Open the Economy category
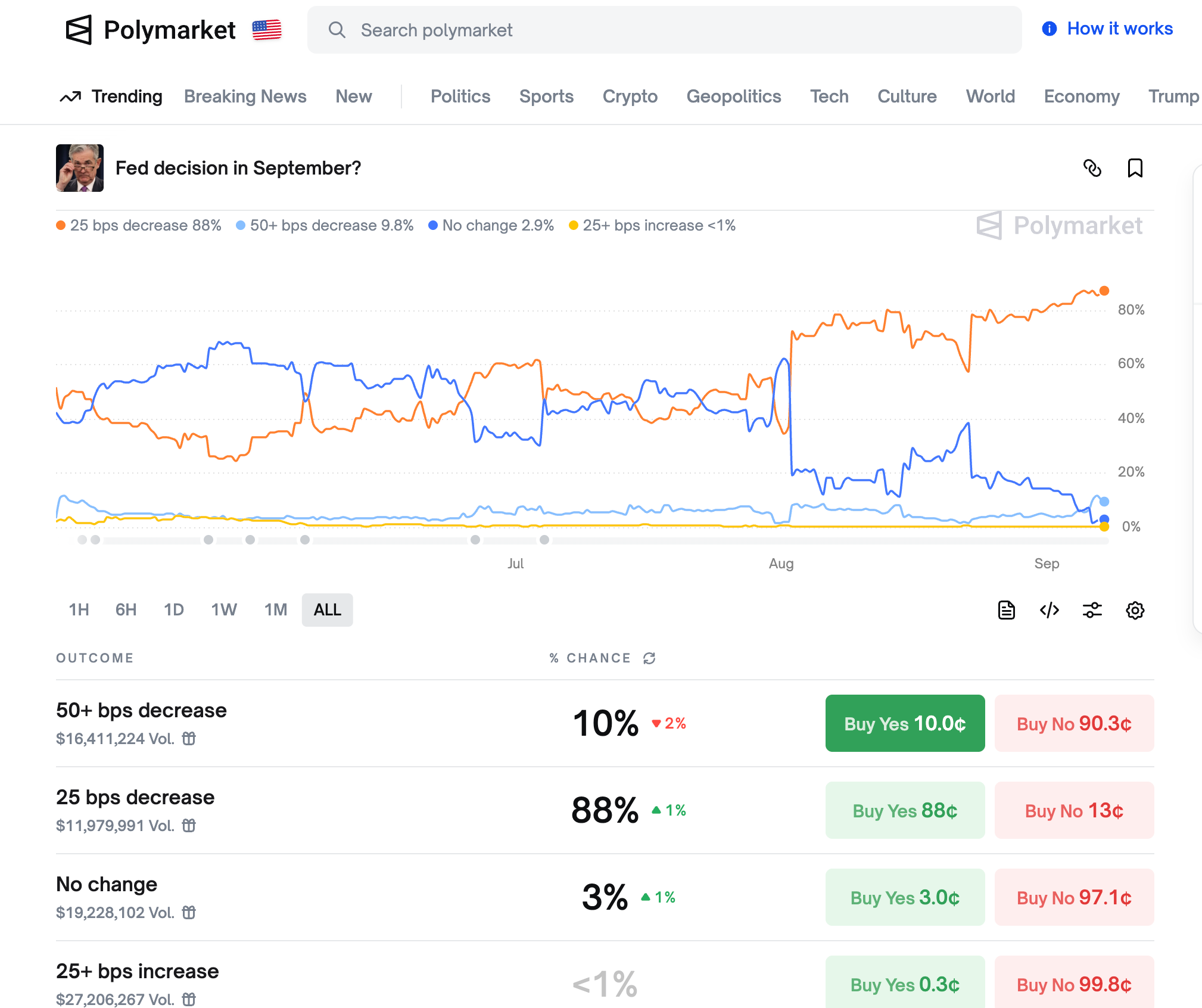The width and height of the screenshot is (1202, 1008). point(1082,97)
